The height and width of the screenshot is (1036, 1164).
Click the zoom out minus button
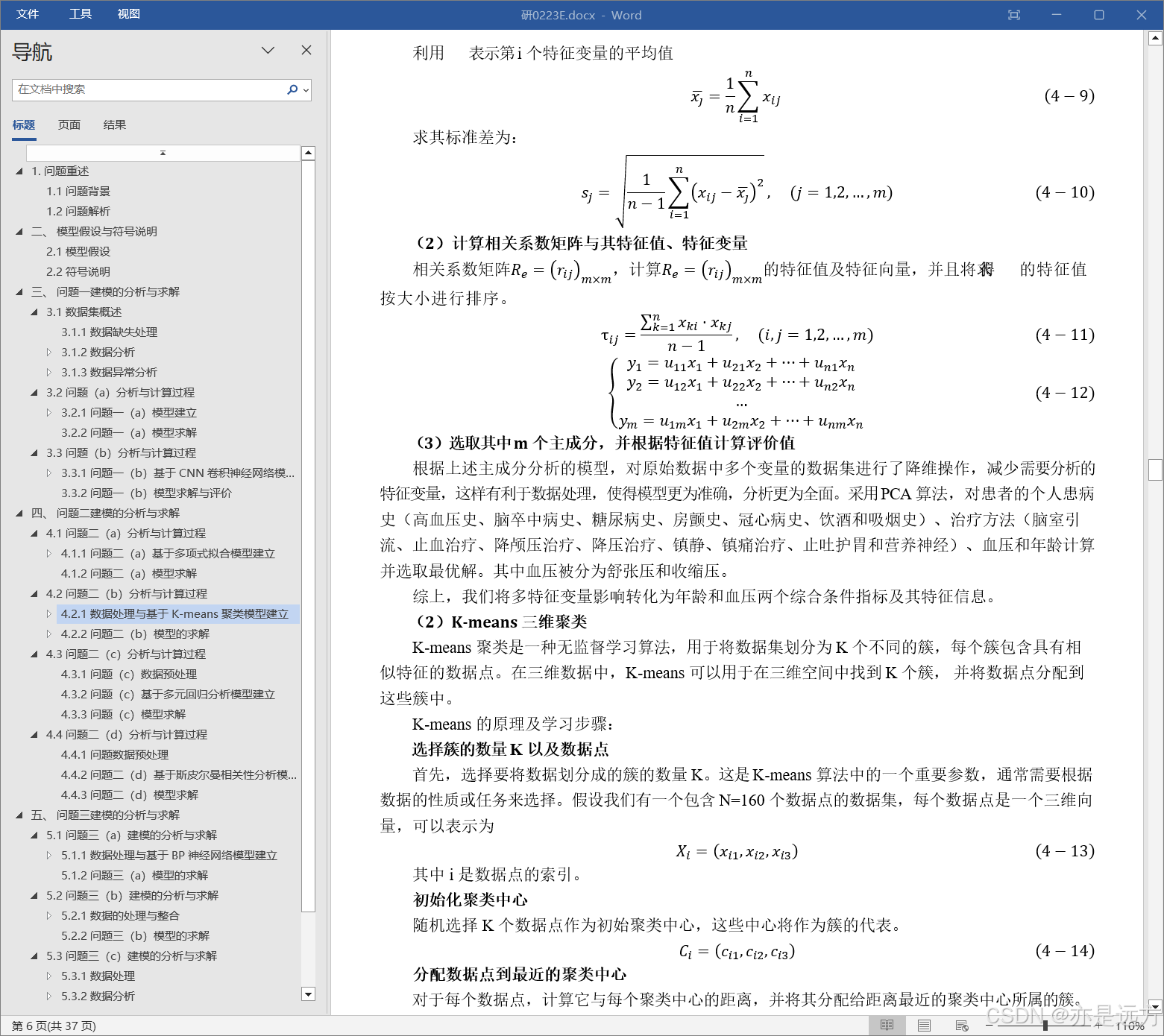(990, 1026)
